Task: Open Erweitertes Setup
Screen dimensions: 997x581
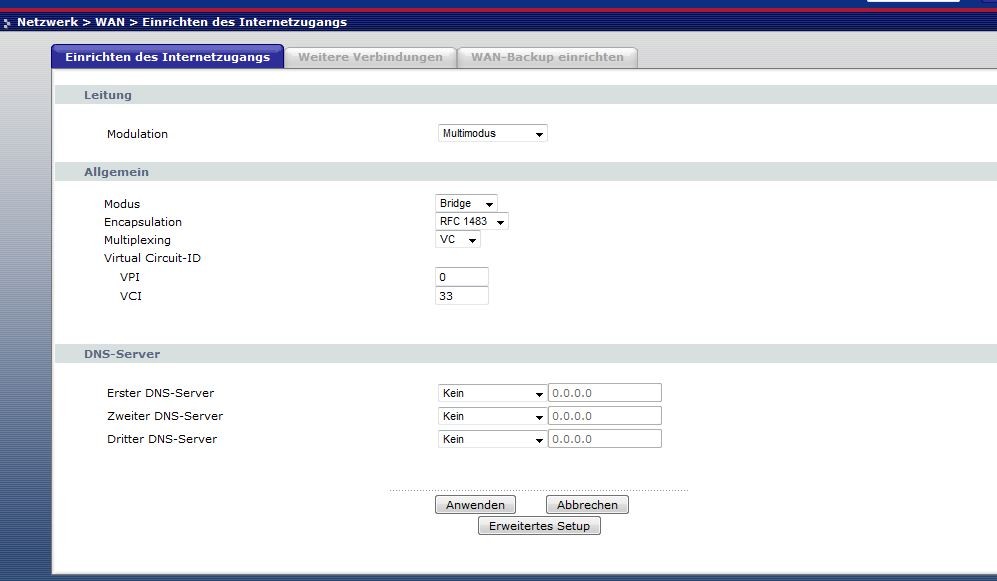Action: coord(540,526)
